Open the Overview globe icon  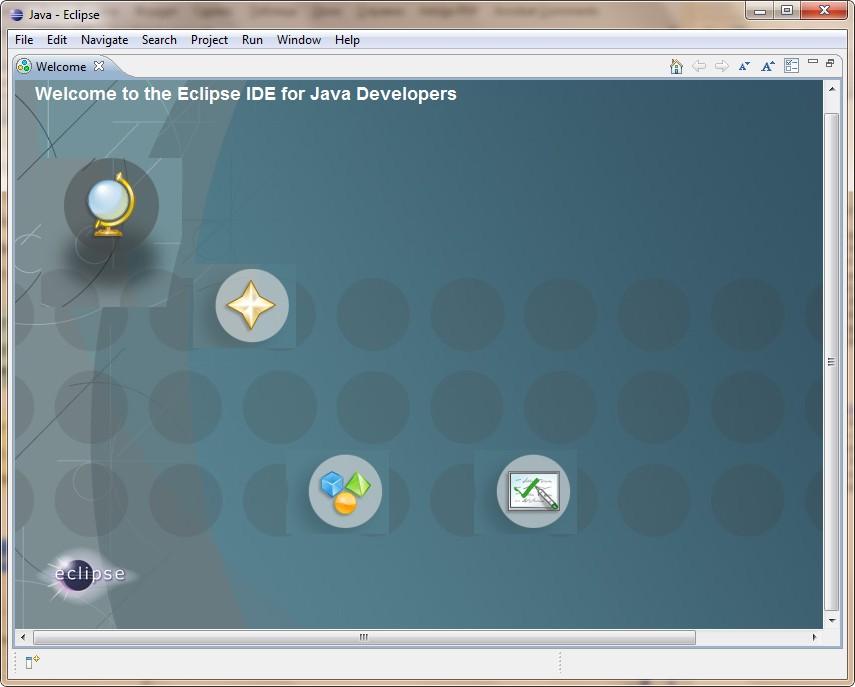click(x=111, y=205)
